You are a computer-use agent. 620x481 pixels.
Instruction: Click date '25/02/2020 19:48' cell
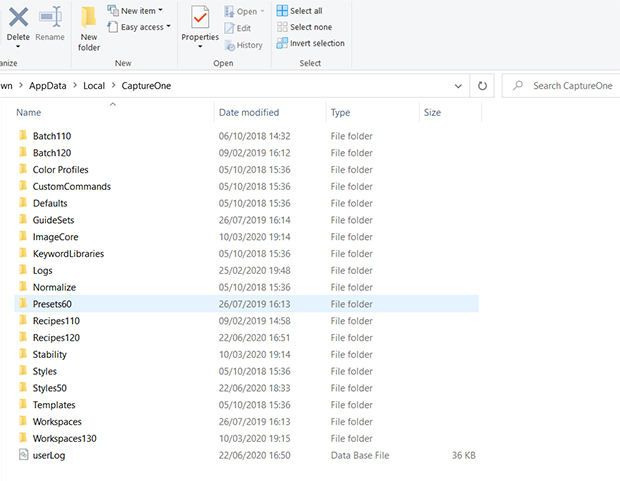[x=255, y=271]
